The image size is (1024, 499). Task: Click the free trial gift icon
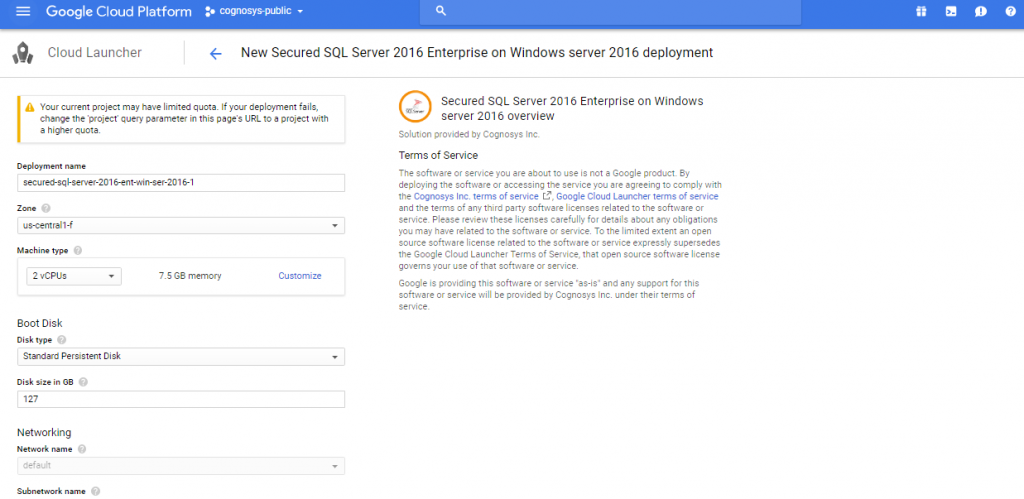point(921,11)
